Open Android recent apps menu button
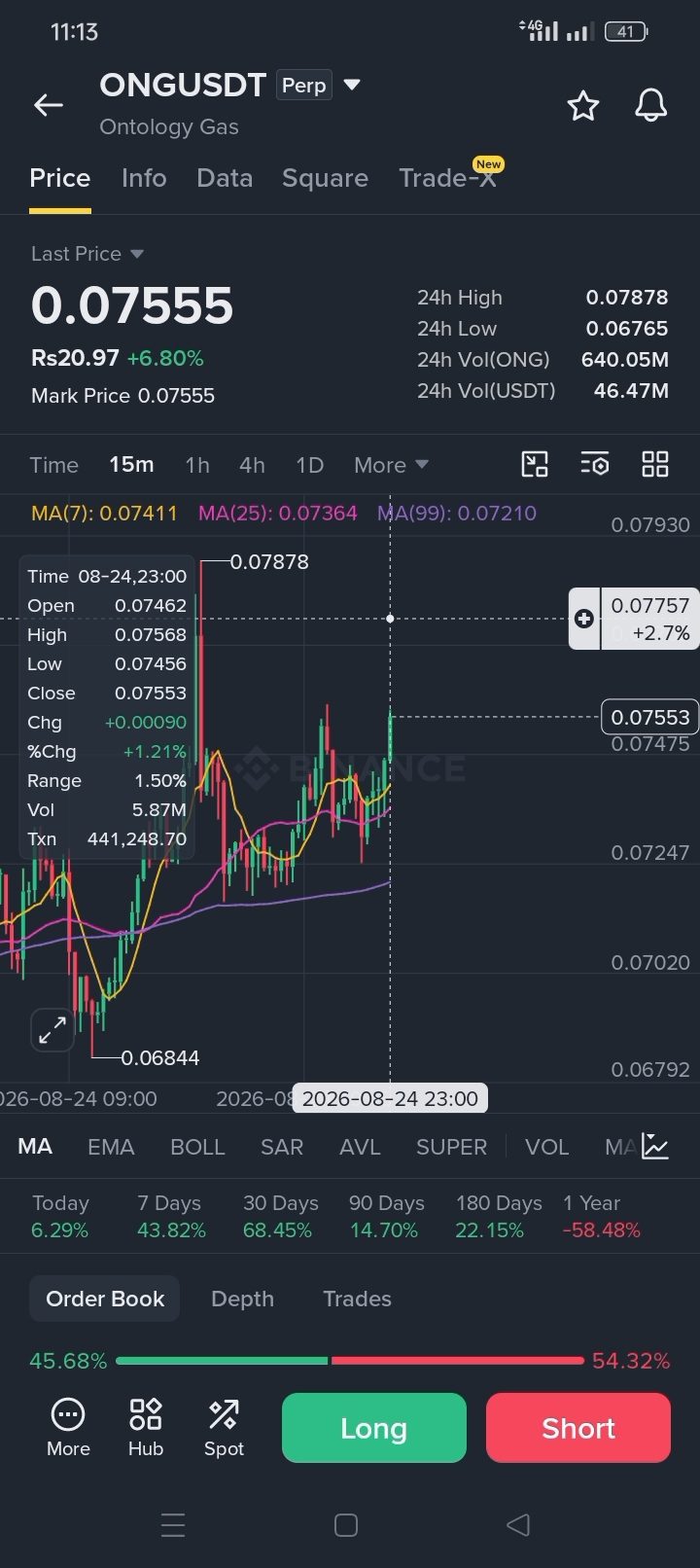Screen dimensions: 700x1568 173,1524
